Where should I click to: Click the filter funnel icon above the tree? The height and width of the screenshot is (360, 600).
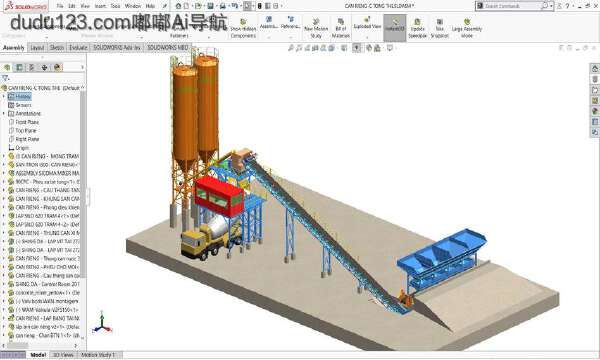pyautogui.click(x=5, y=78)
